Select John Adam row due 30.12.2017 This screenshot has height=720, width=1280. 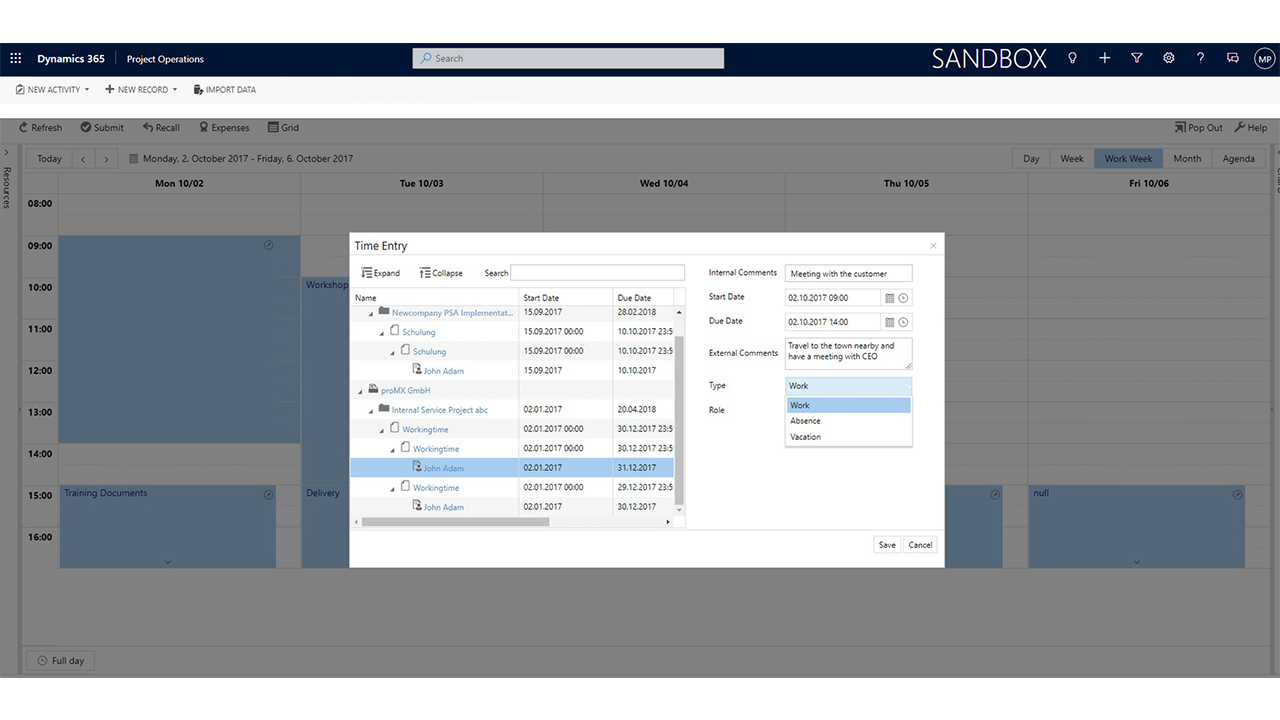coord(512,507)
